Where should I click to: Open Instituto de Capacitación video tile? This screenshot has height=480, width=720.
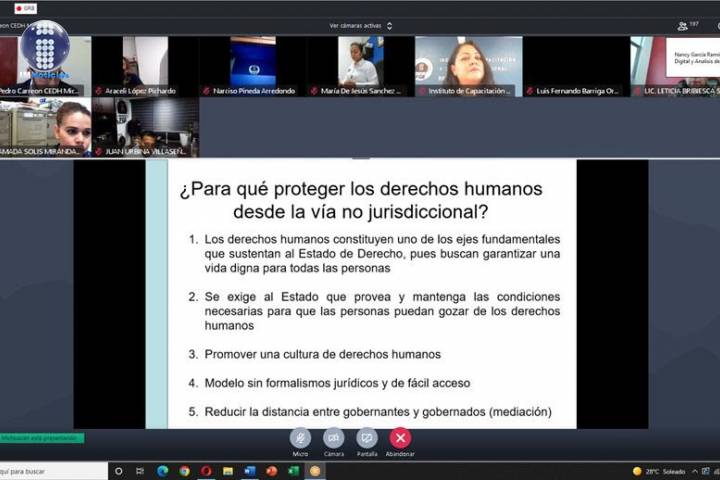468,66
